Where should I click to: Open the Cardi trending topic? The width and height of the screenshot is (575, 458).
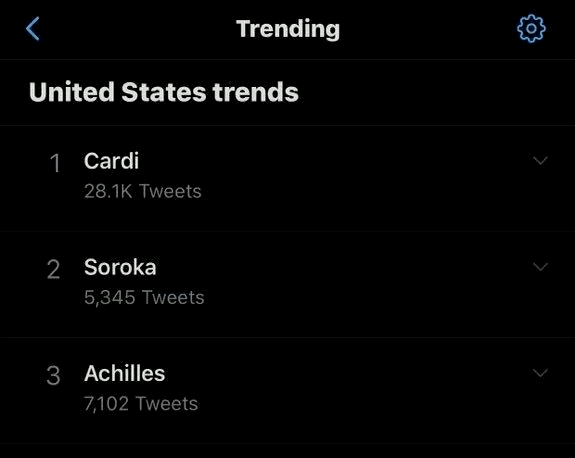pos(111,161)
